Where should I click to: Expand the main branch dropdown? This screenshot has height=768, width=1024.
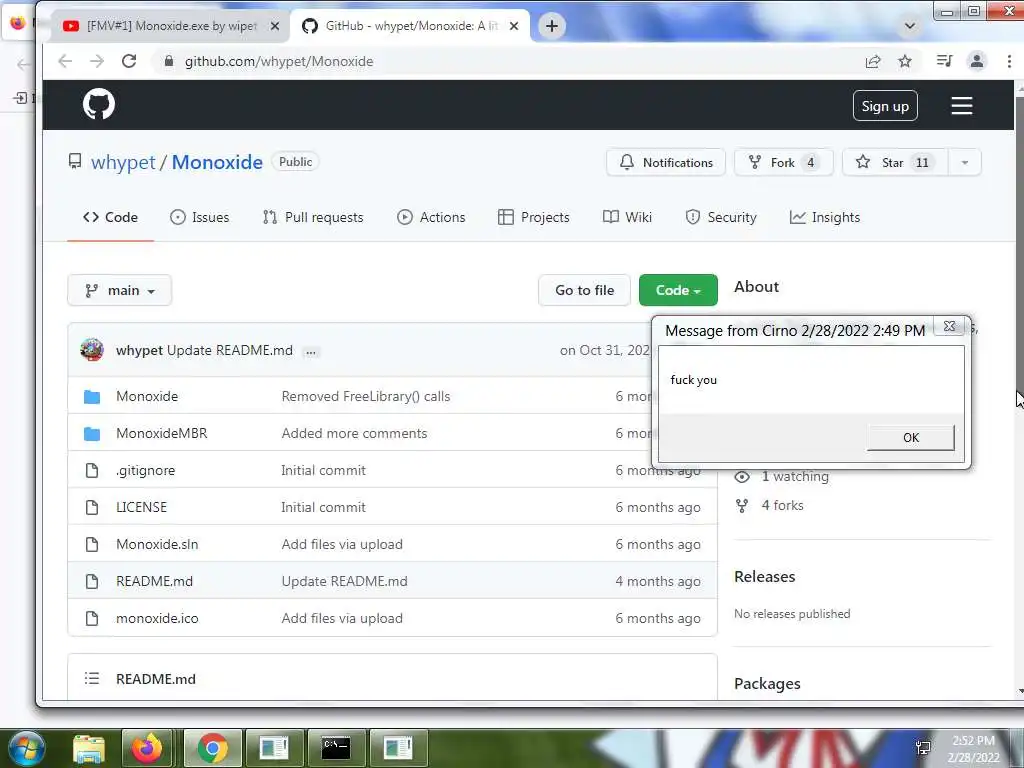coord(120,290)
